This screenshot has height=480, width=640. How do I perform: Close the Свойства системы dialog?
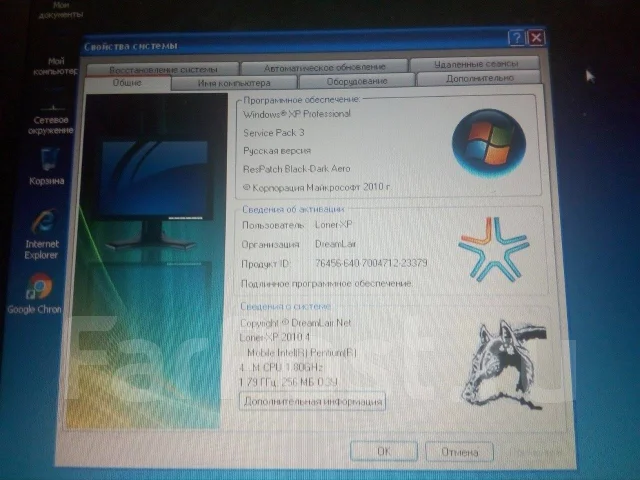coord(536,38)
